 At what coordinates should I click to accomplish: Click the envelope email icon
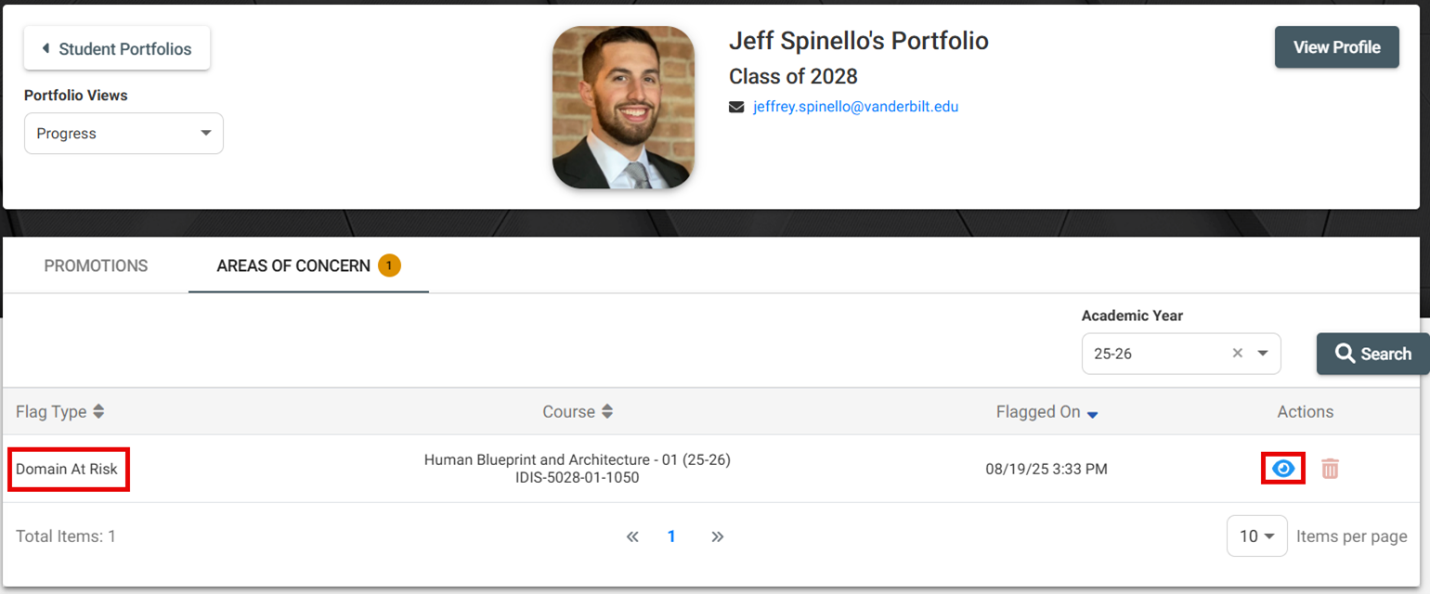click(x=737, y=107)
